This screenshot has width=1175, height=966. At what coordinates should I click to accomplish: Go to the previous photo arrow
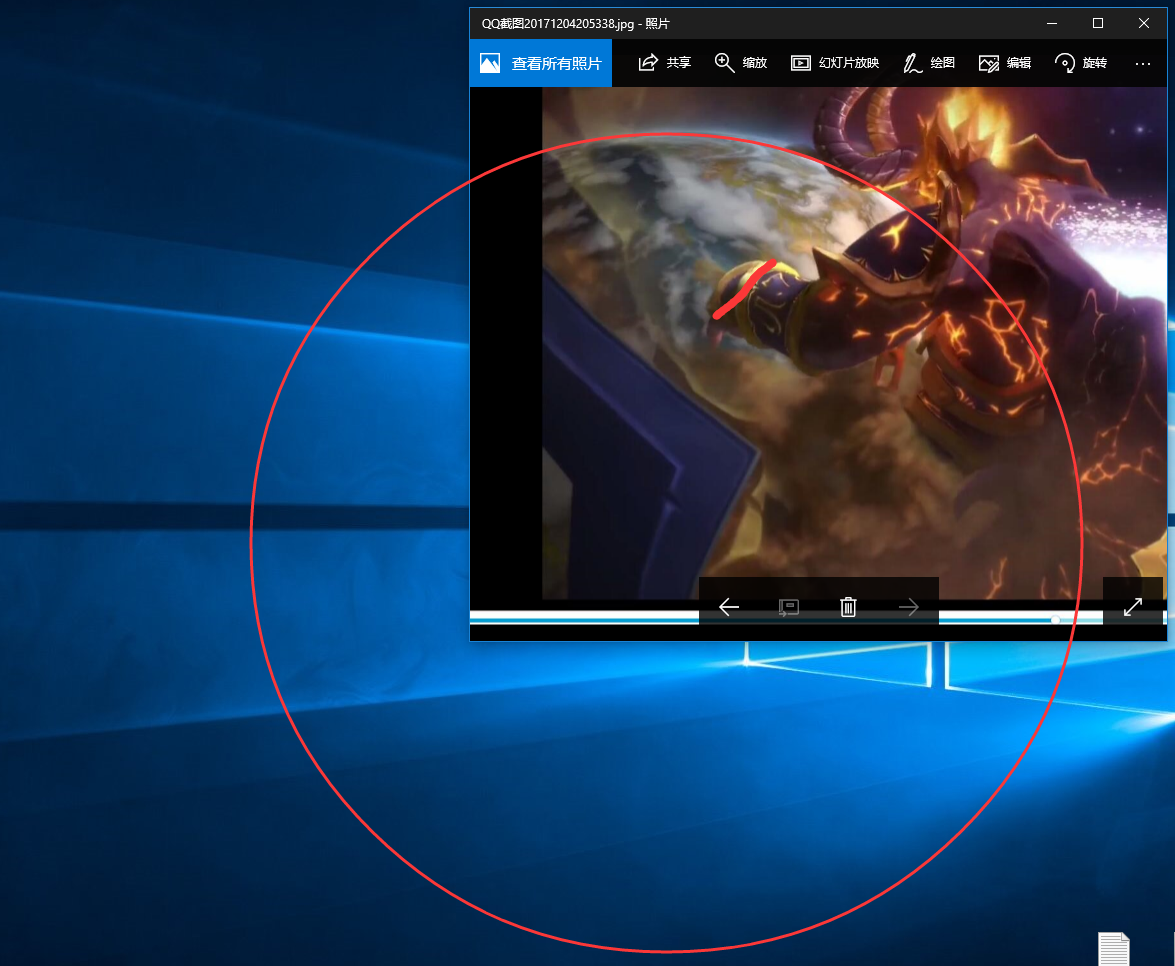coord(728,607)
